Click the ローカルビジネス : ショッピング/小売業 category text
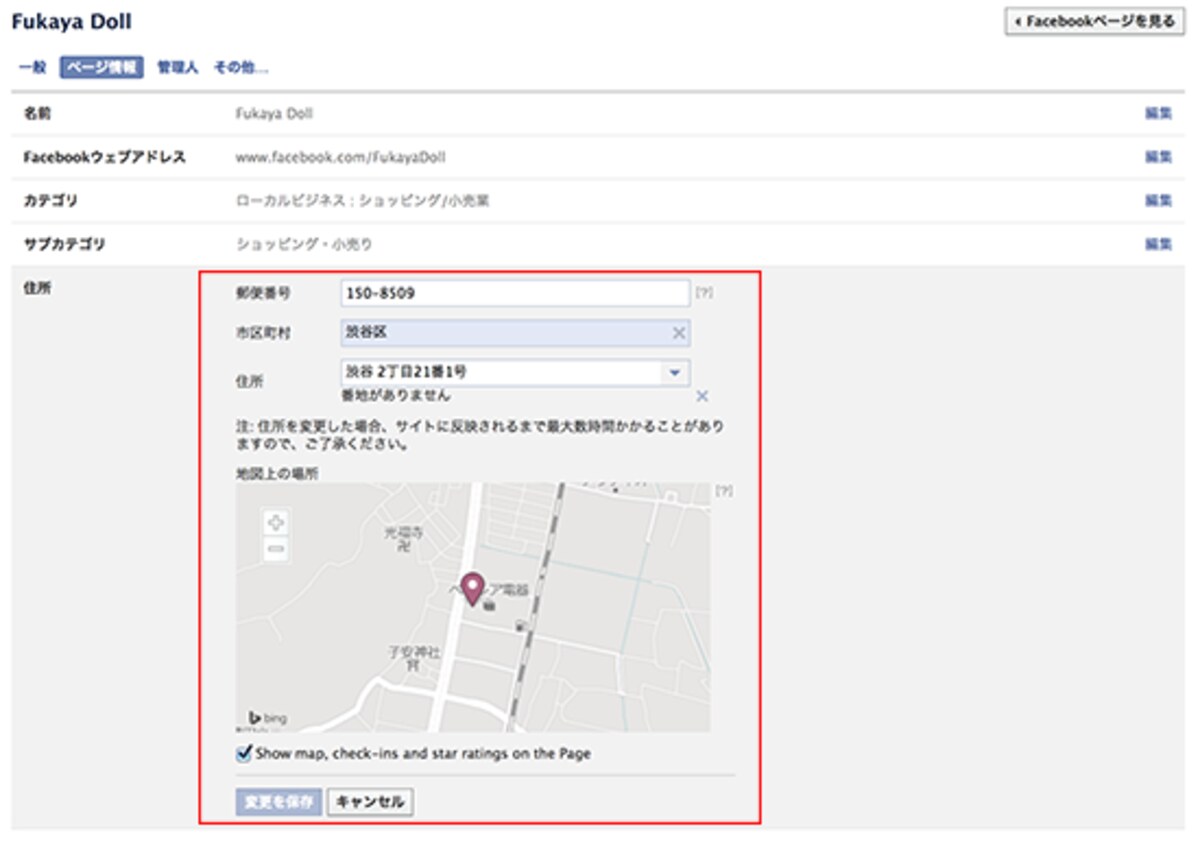1200x842 pixels. [363, 201]
